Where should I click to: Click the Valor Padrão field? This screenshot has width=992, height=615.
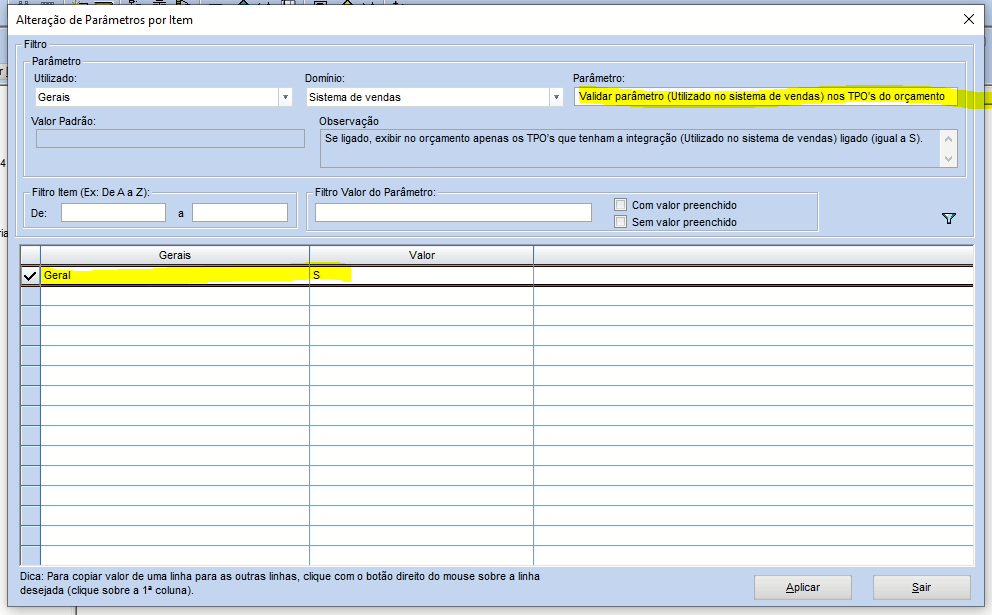(170, 139)
